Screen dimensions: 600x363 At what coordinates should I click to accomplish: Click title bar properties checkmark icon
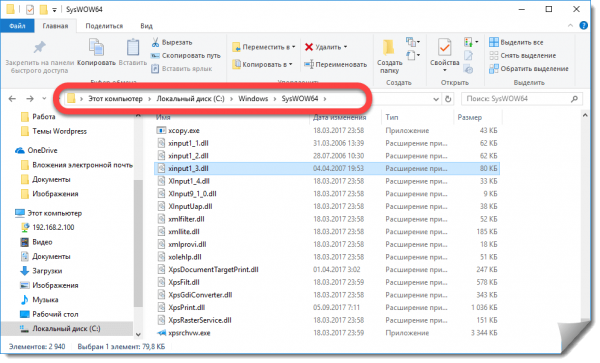point(30,9)
